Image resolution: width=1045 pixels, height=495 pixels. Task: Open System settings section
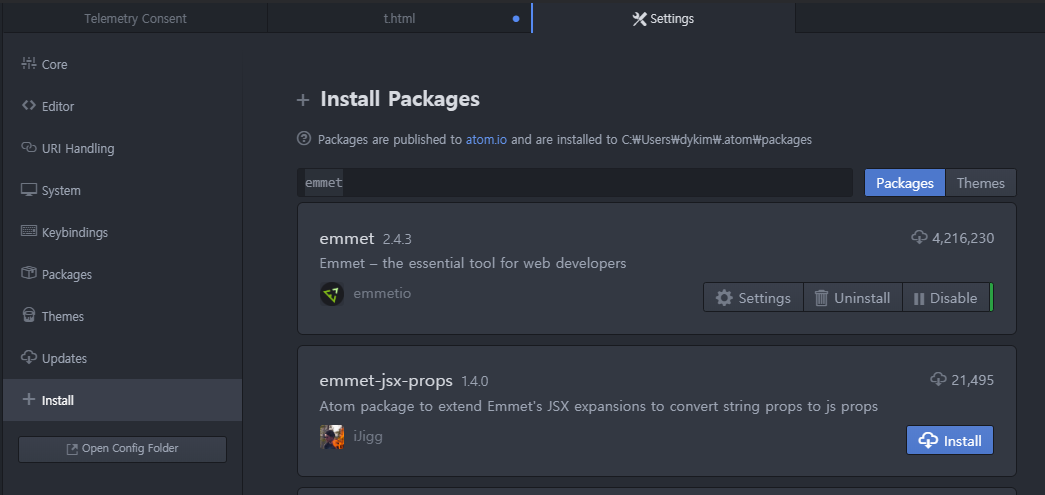(x=60, y=191)
